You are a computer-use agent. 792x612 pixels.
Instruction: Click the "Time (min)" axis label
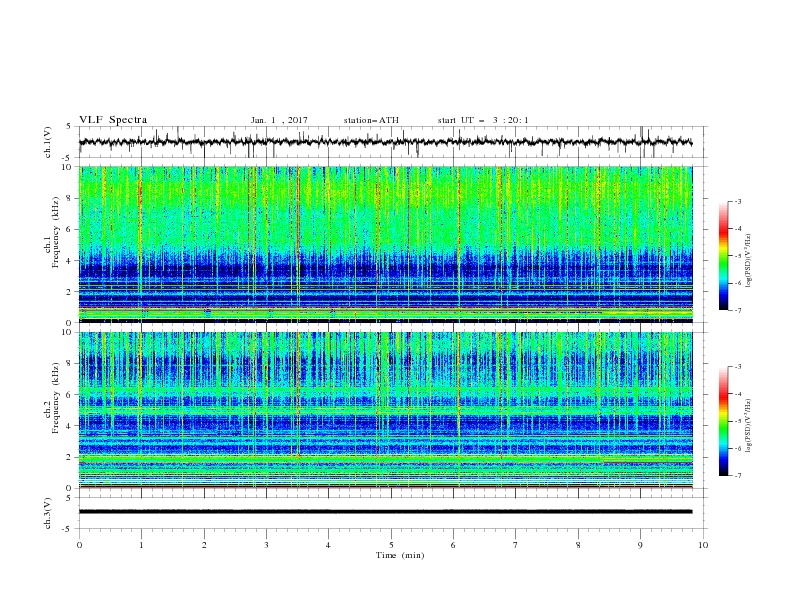400,555
